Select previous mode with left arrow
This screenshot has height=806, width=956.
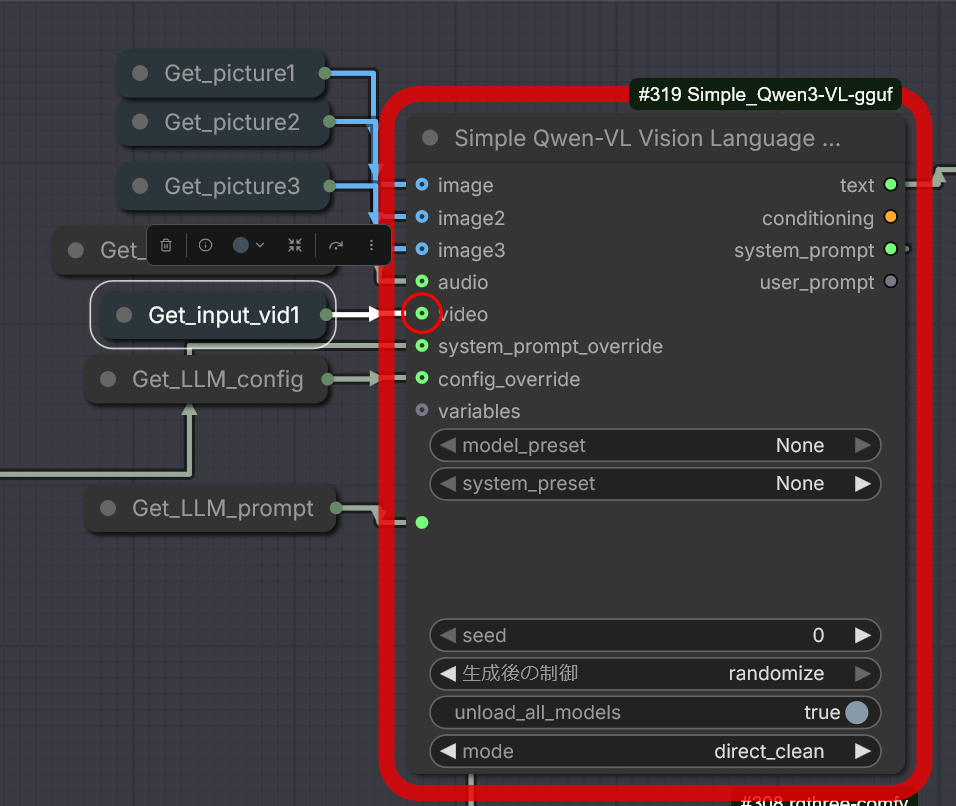click(448, 751)
